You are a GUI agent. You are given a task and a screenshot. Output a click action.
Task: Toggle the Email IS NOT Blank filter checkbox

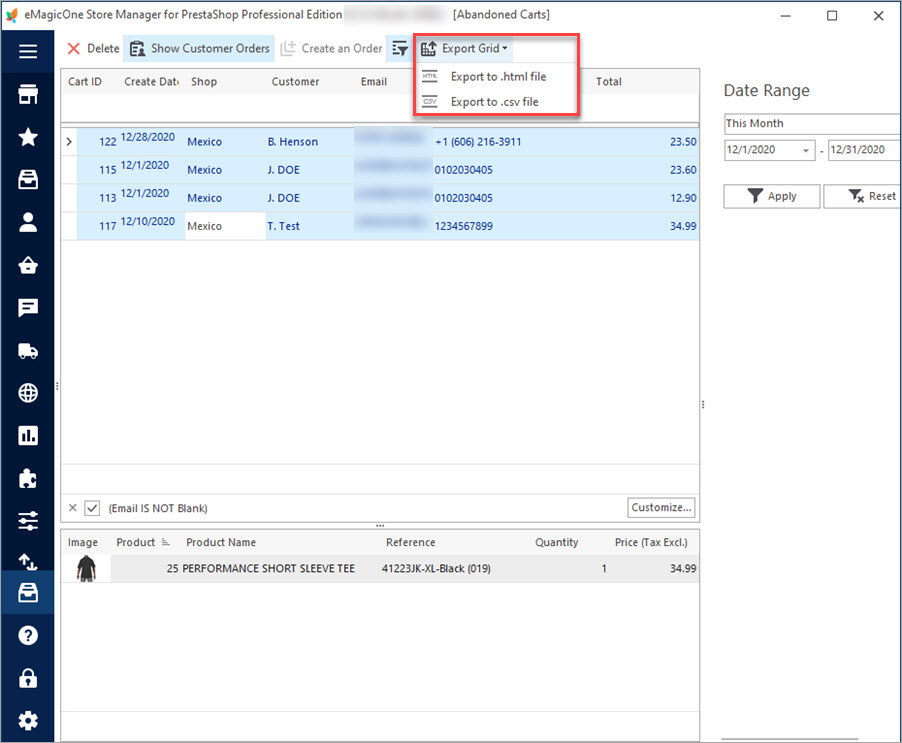(x=92, y=508)
